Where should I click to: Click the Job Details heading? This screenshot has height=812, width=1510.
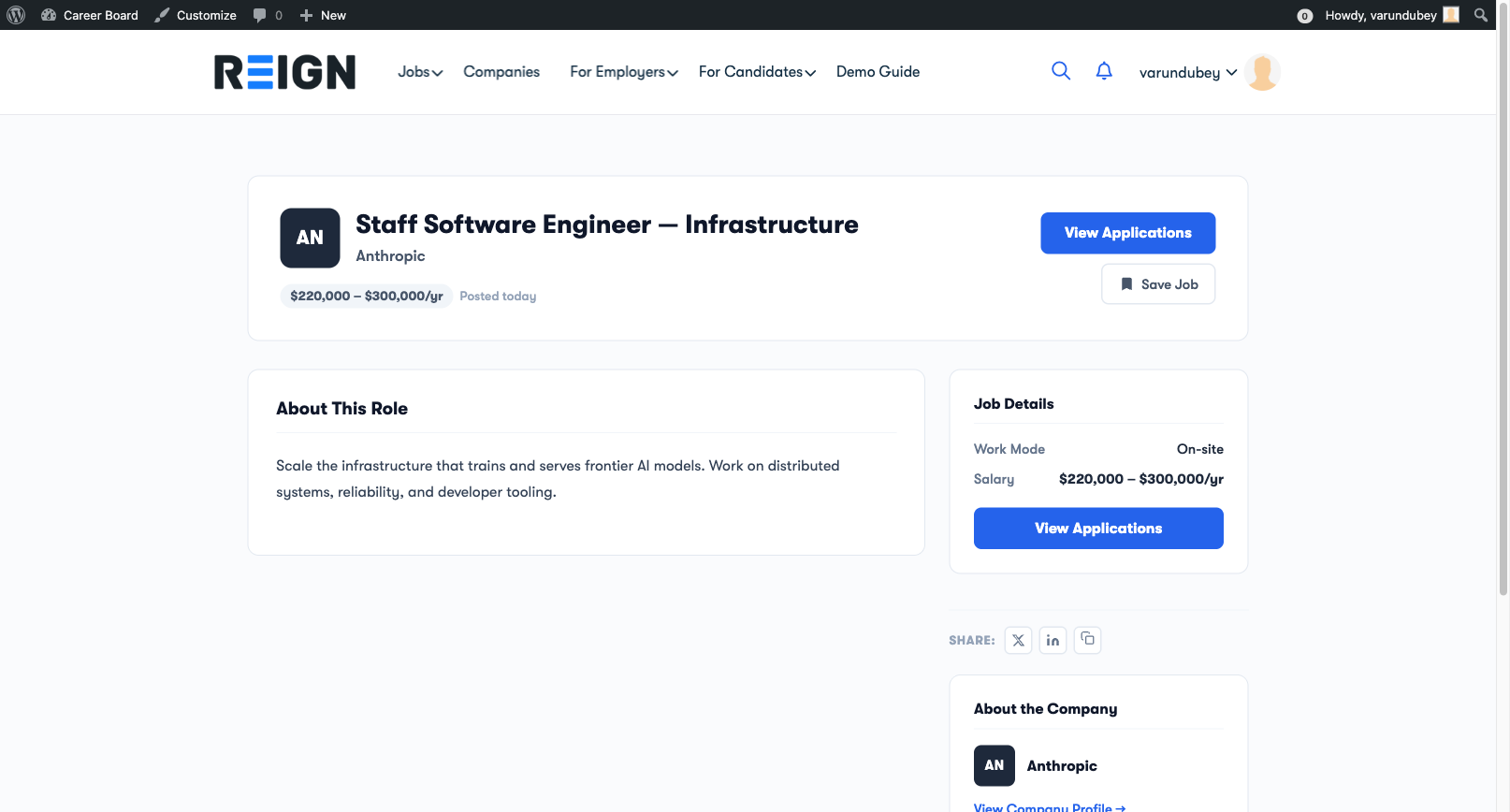click(x=1014, y=404)
